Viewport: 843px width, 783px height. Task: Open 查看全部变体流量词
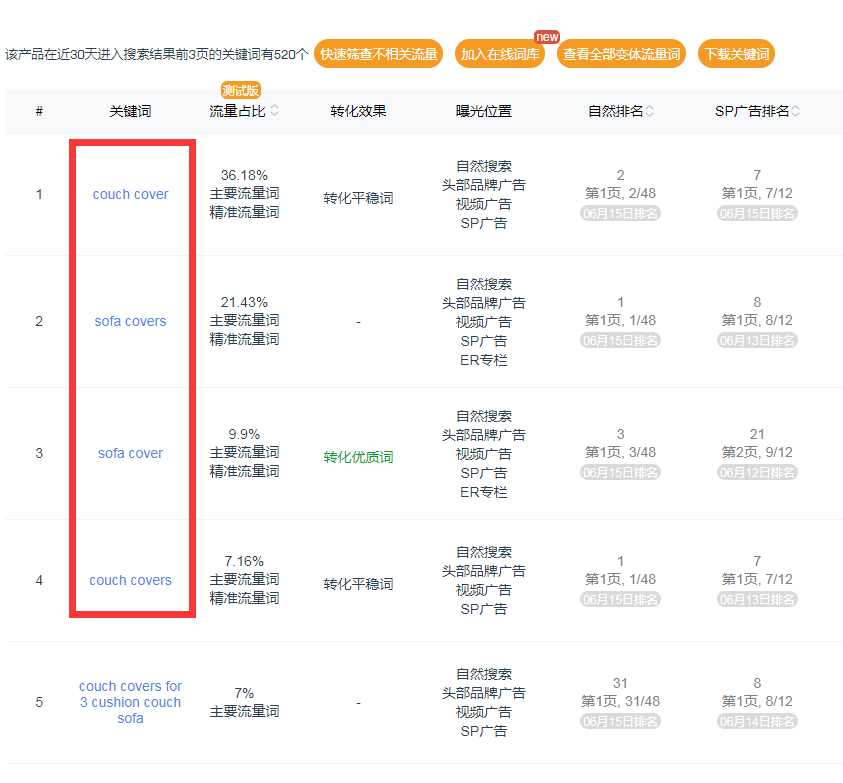[621, 54]
